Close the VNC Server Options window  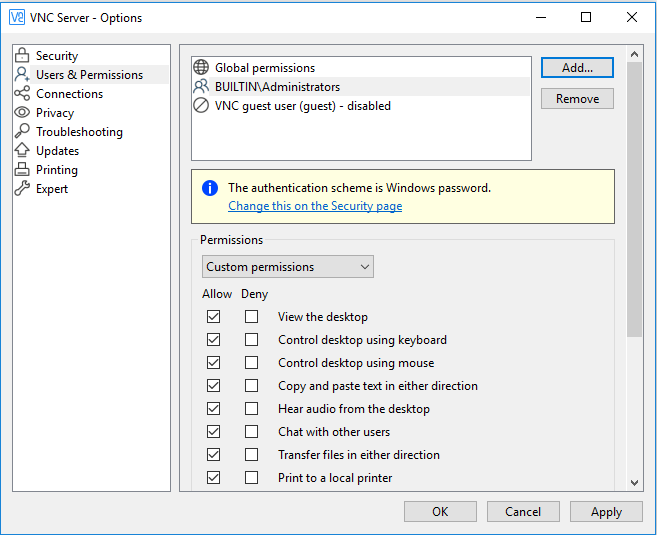[632, 17]
